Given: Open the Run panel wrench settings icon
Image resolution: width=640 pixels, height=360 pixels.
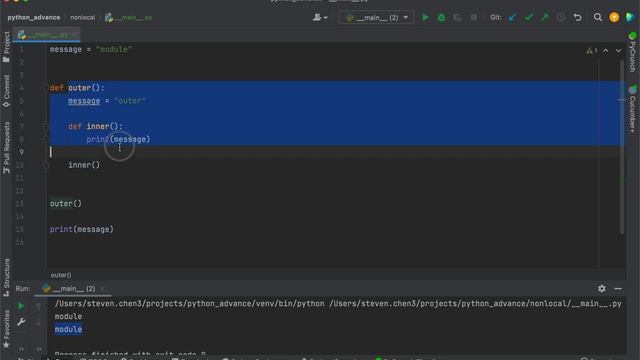Looking at the screenshot, I should point(21,322).
